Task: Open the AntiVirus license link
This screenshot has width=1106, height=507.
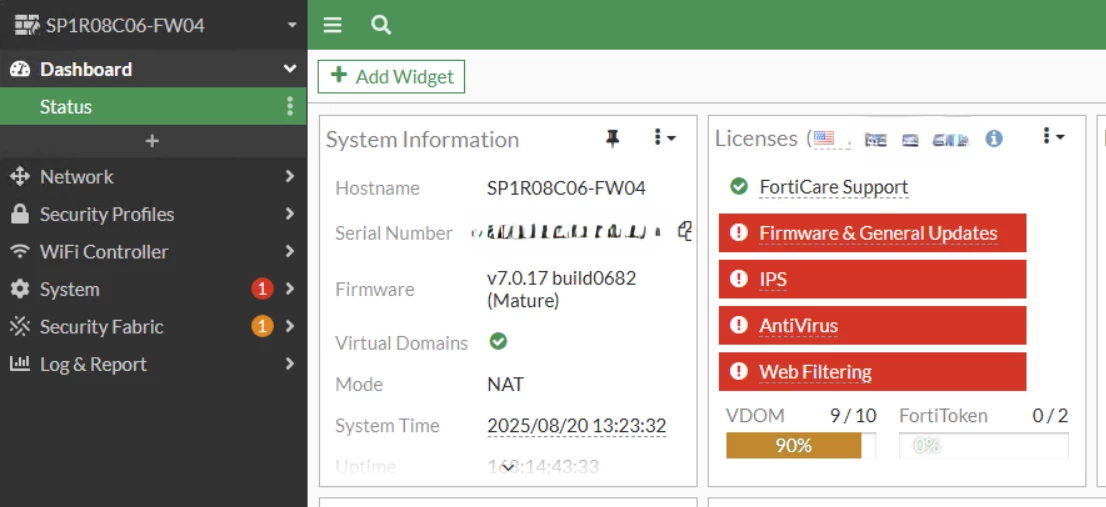Action: (798, 326)
